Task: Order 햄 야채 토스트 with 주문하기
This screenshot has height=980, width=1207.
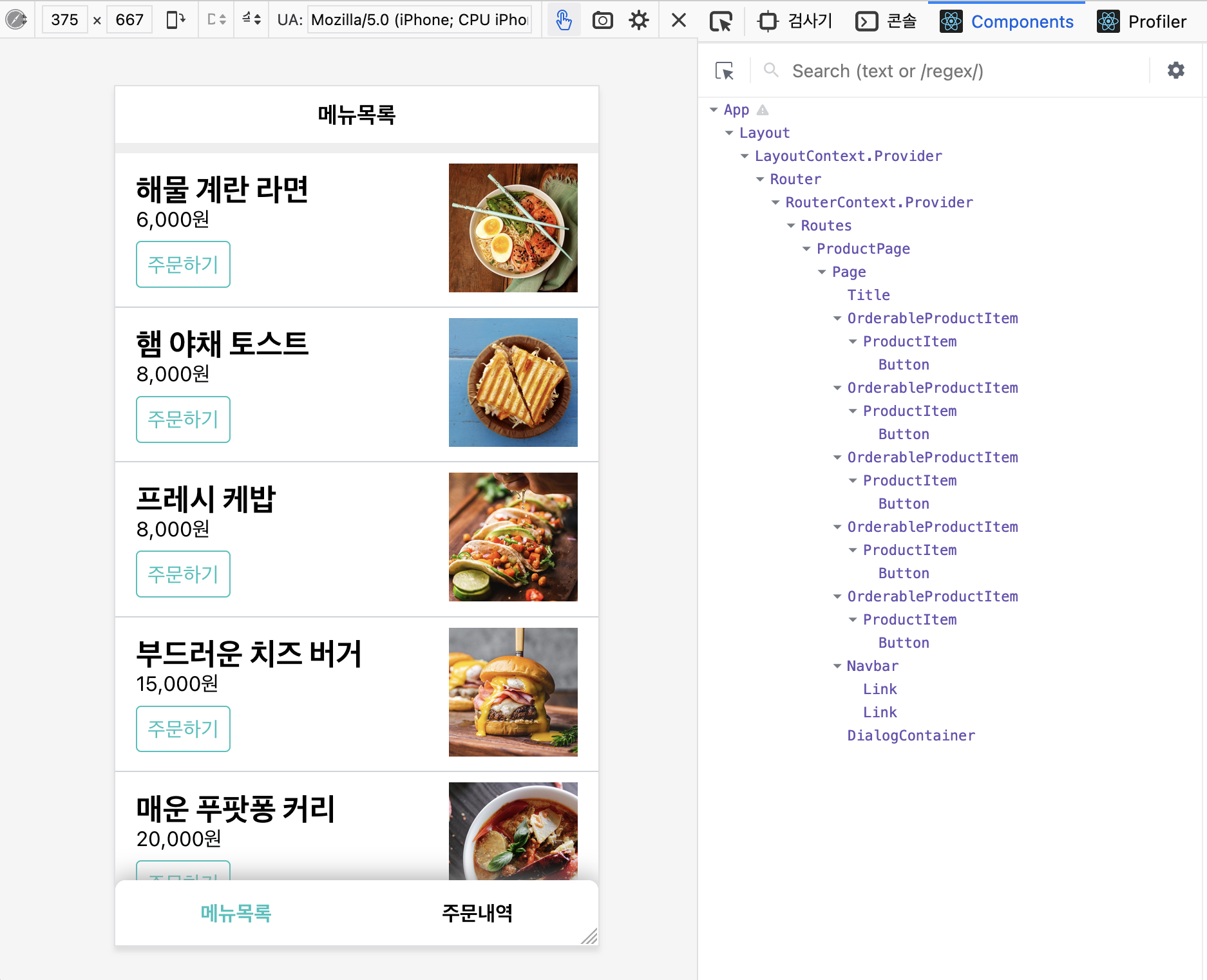Action: pos(183,419)
